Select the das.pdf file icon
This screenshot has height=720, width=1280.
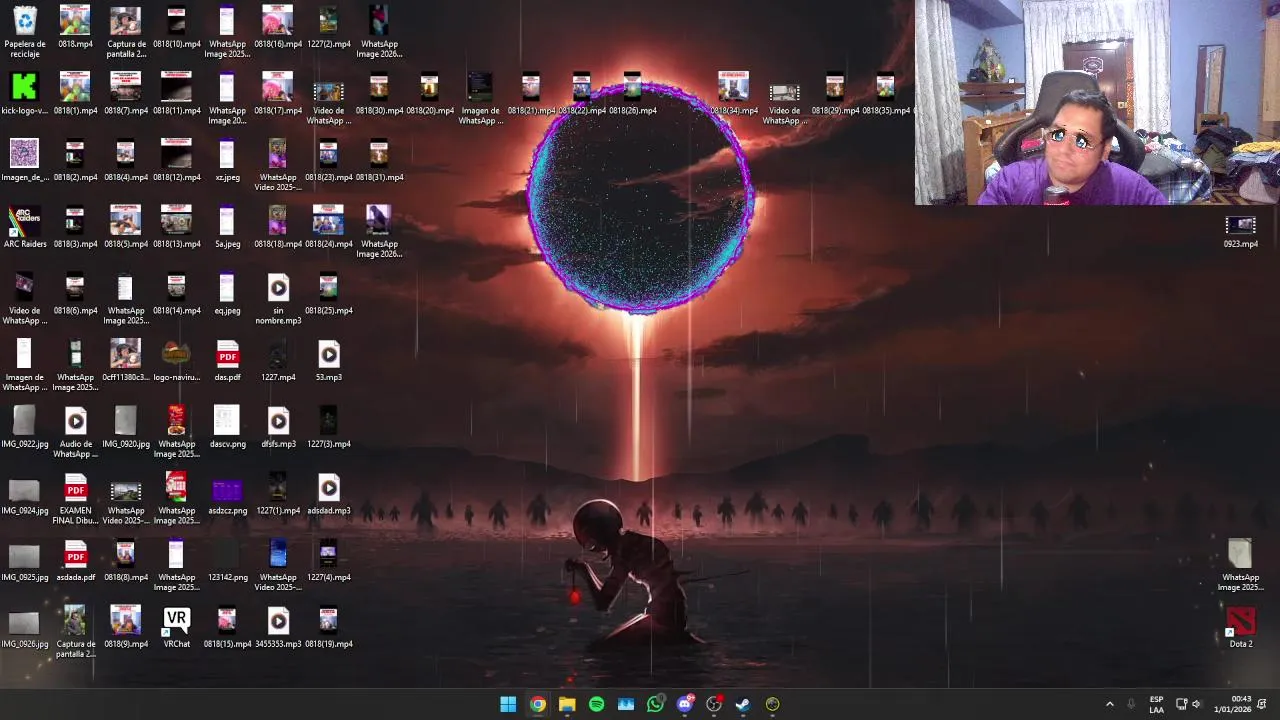pyautogui.click(x=227, y=360)
